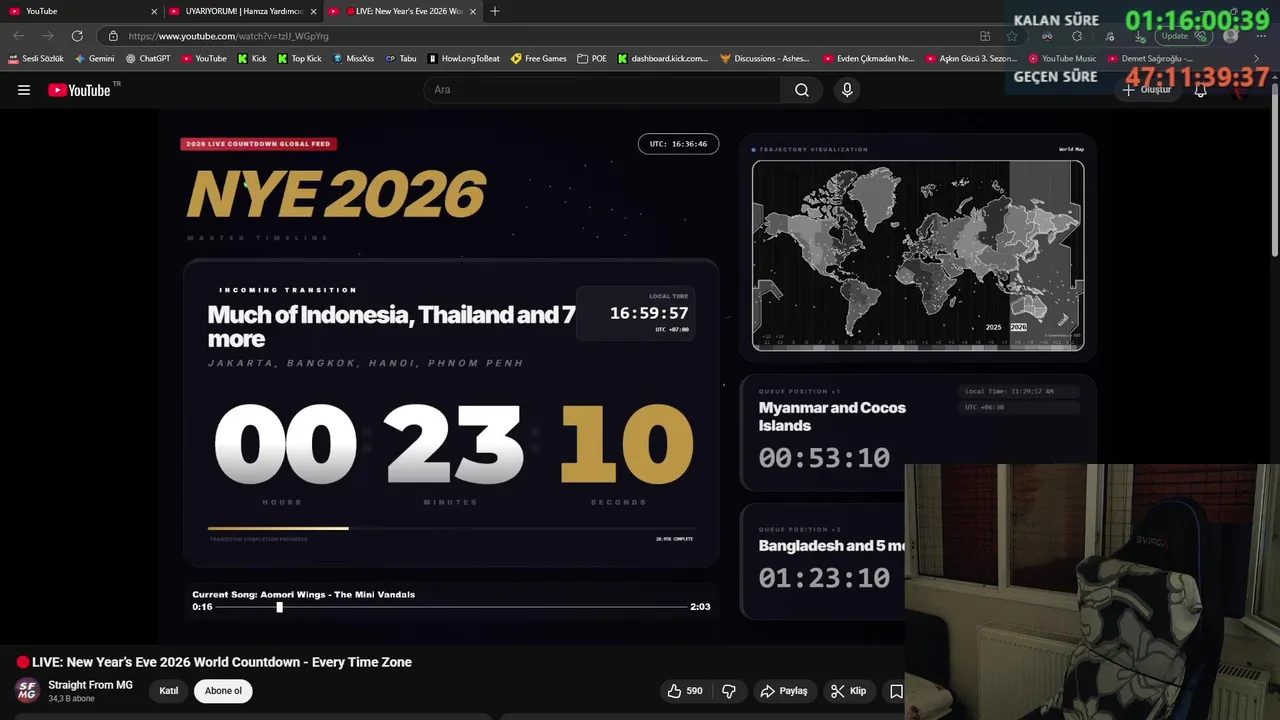
Task: Close the LIVE New Year's Eve tab
Action: pyautogui.click(x=473, y=11)
